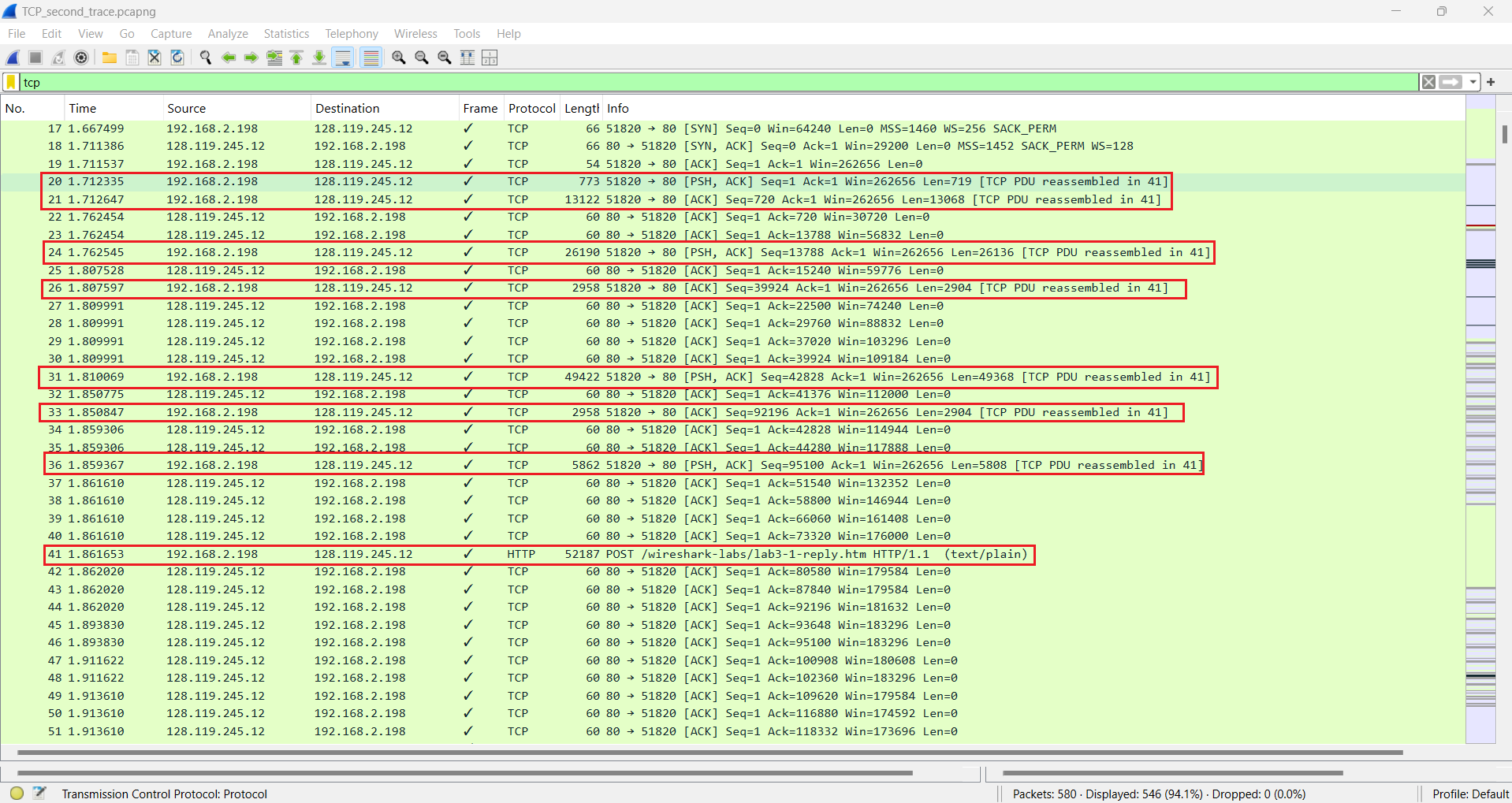1512x803 pixels.
Task: Close the capture file with X icon
Action: pyautogui.click(x=155, y=58)
